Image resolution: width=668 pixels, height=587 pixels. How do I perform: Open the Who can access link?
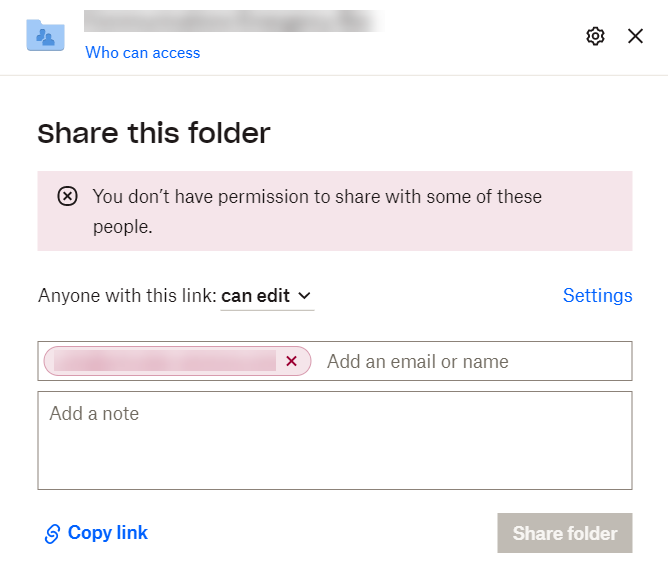(x=142, y=53)
